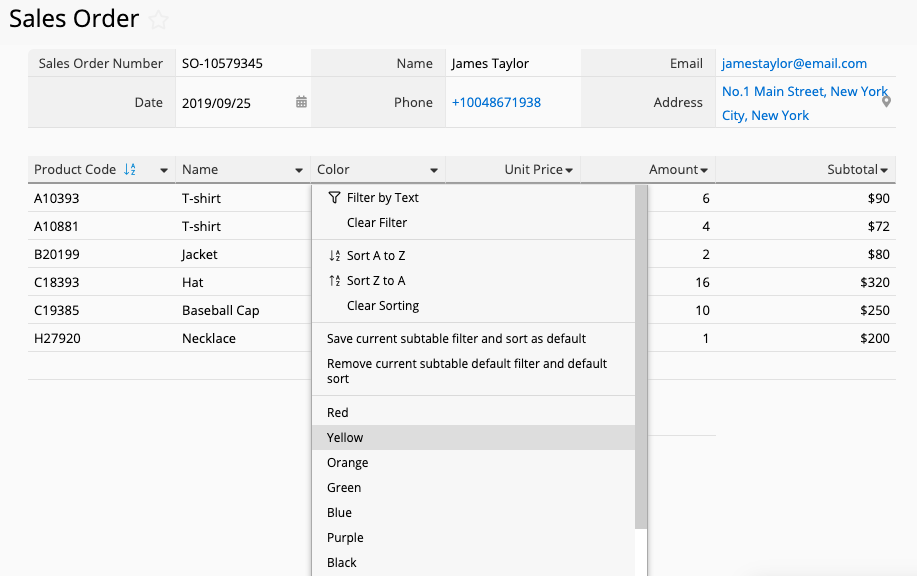This screenshot has width=917, height=576.
Task: Expand the Subtotal column dropdown arrow
Action: 884,170
